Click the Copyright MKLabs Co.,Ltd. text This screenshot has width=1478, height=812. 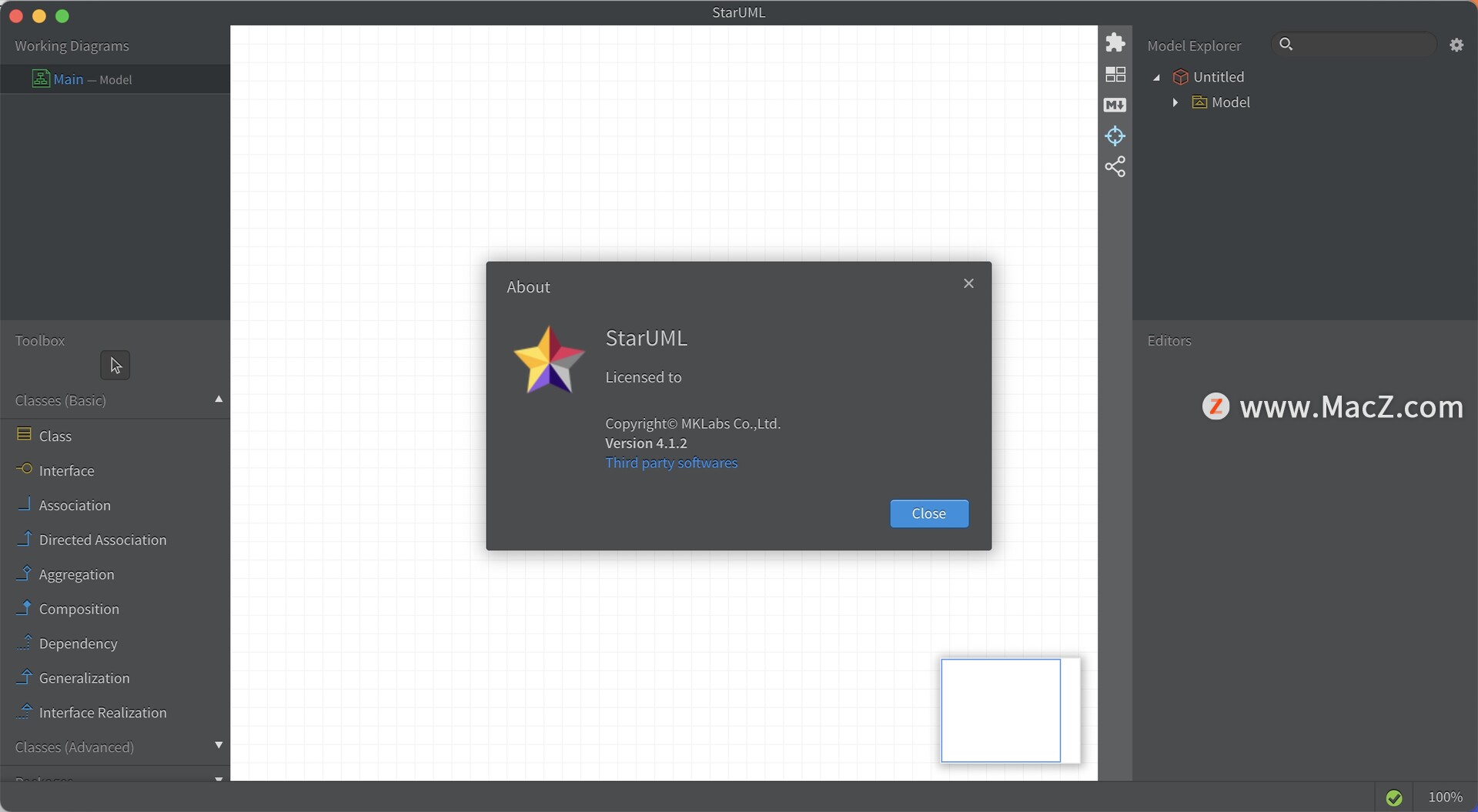coord(693,424)
